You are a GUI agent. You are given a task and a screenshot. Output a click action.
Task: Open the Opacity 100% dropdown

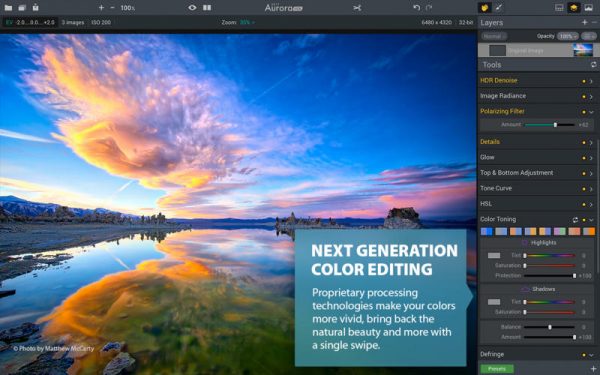[x=567, y=36]
